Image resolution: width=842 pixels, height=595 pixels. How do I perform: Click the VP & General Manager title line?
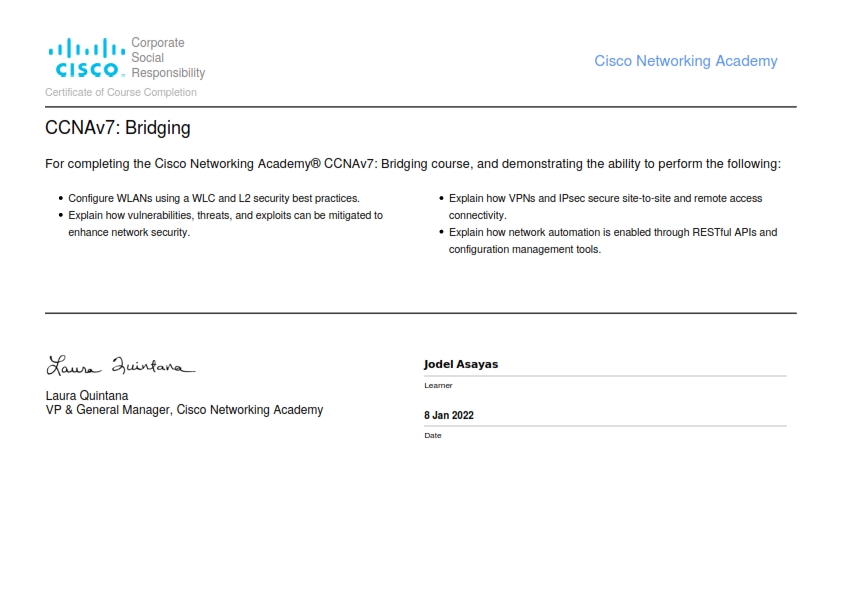[184, 410]
